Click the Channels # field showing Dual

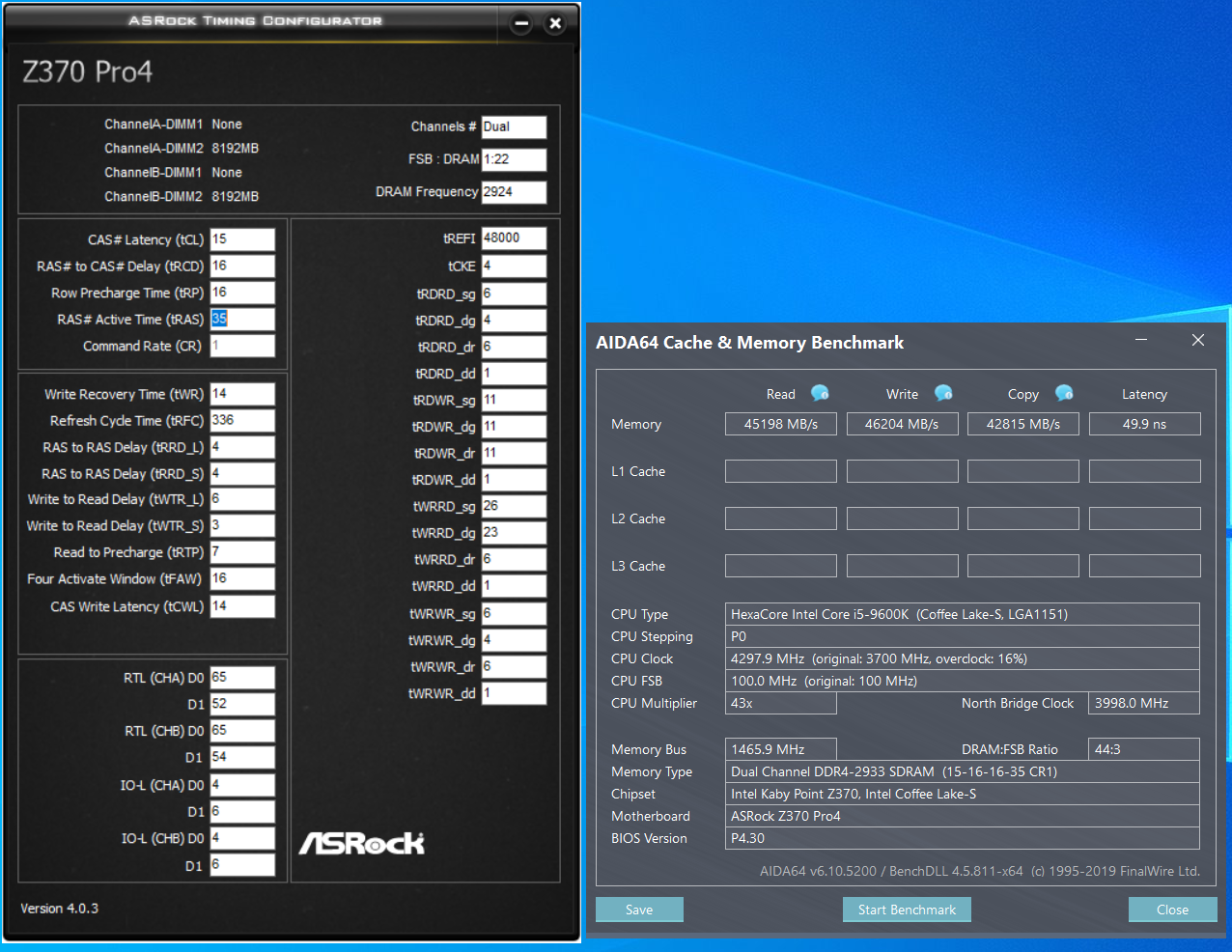pos(514,127)
